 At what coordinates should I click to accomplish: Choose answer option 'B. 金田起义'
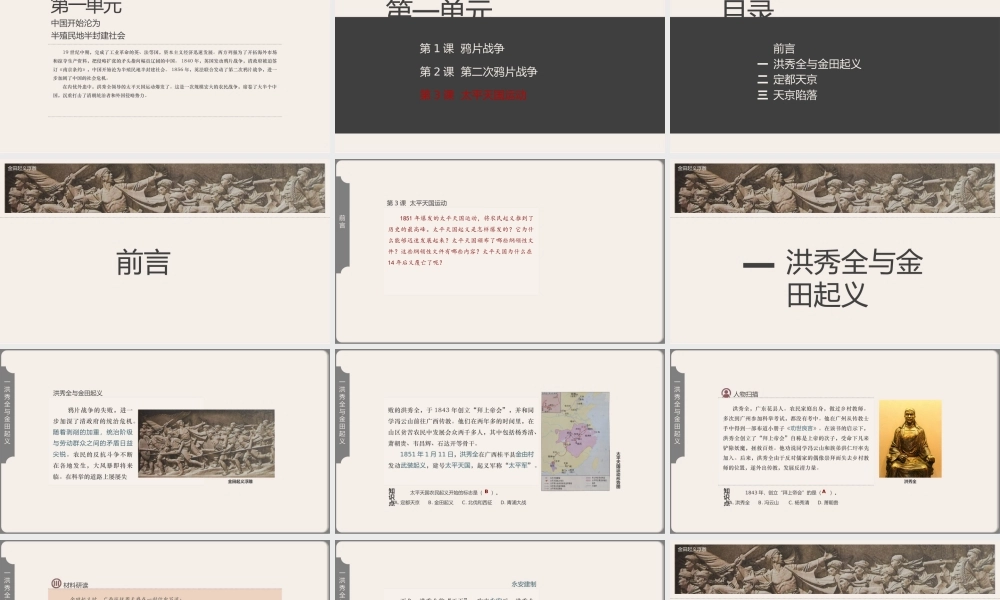click(x=440, y=502)
